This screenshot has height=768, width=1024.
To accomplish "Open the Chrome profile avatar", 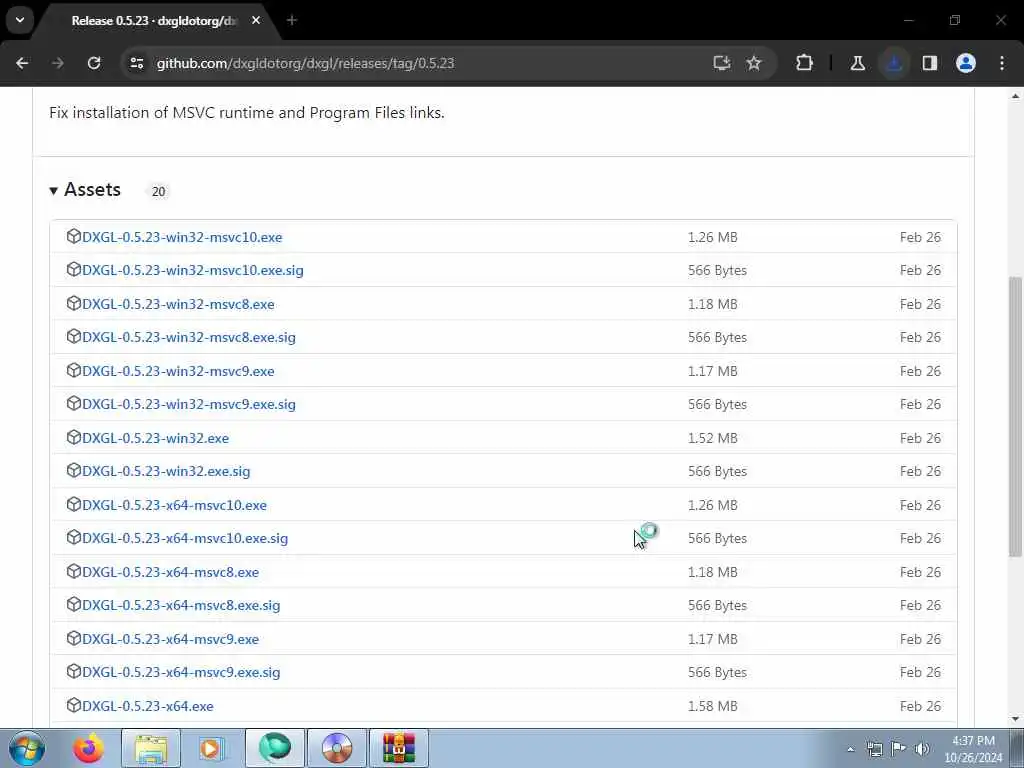I will point(965,63).
